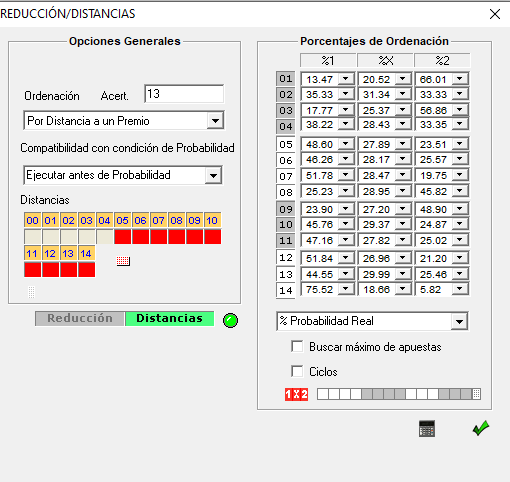510x482 pixels.
Task: Click the red swatch under distance 05
Action: click(123, 237)
